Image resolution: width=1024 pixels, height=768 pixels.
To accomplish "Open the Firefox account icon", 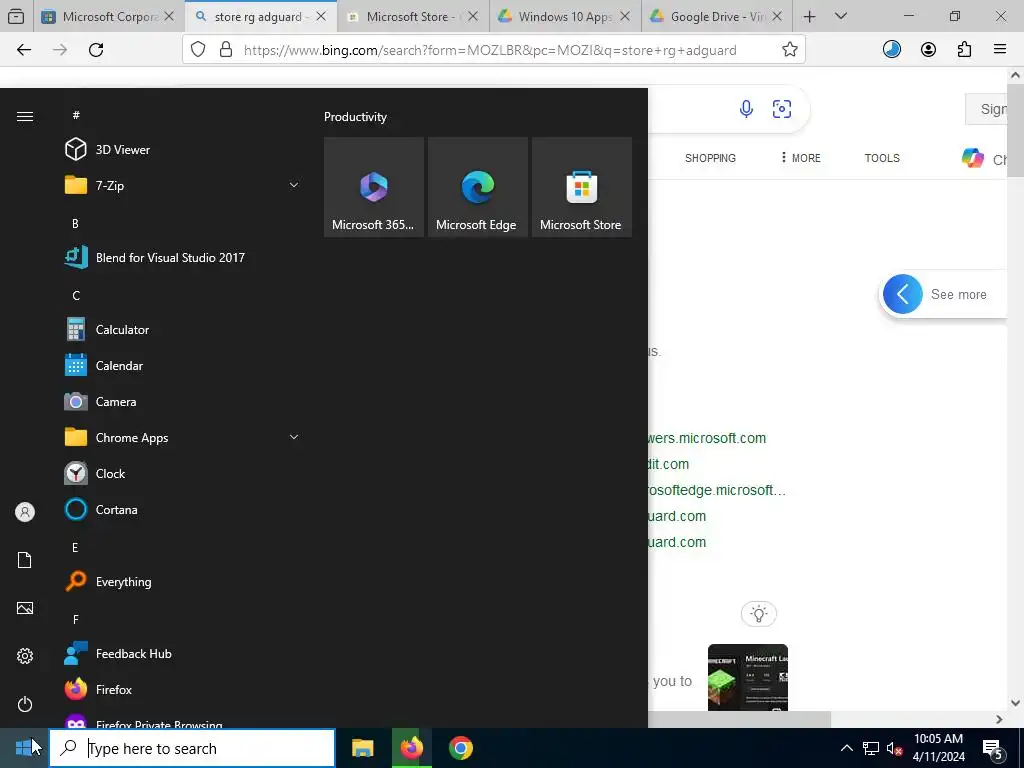I will tap(928, 50).
